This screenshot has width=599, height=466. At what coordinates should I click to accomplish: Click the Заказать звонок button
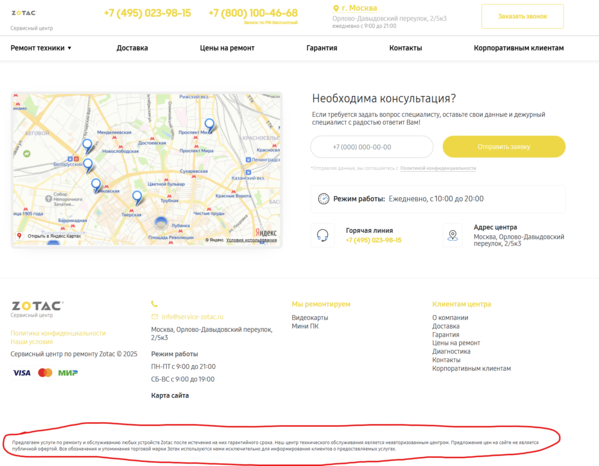tap(522, 16)
